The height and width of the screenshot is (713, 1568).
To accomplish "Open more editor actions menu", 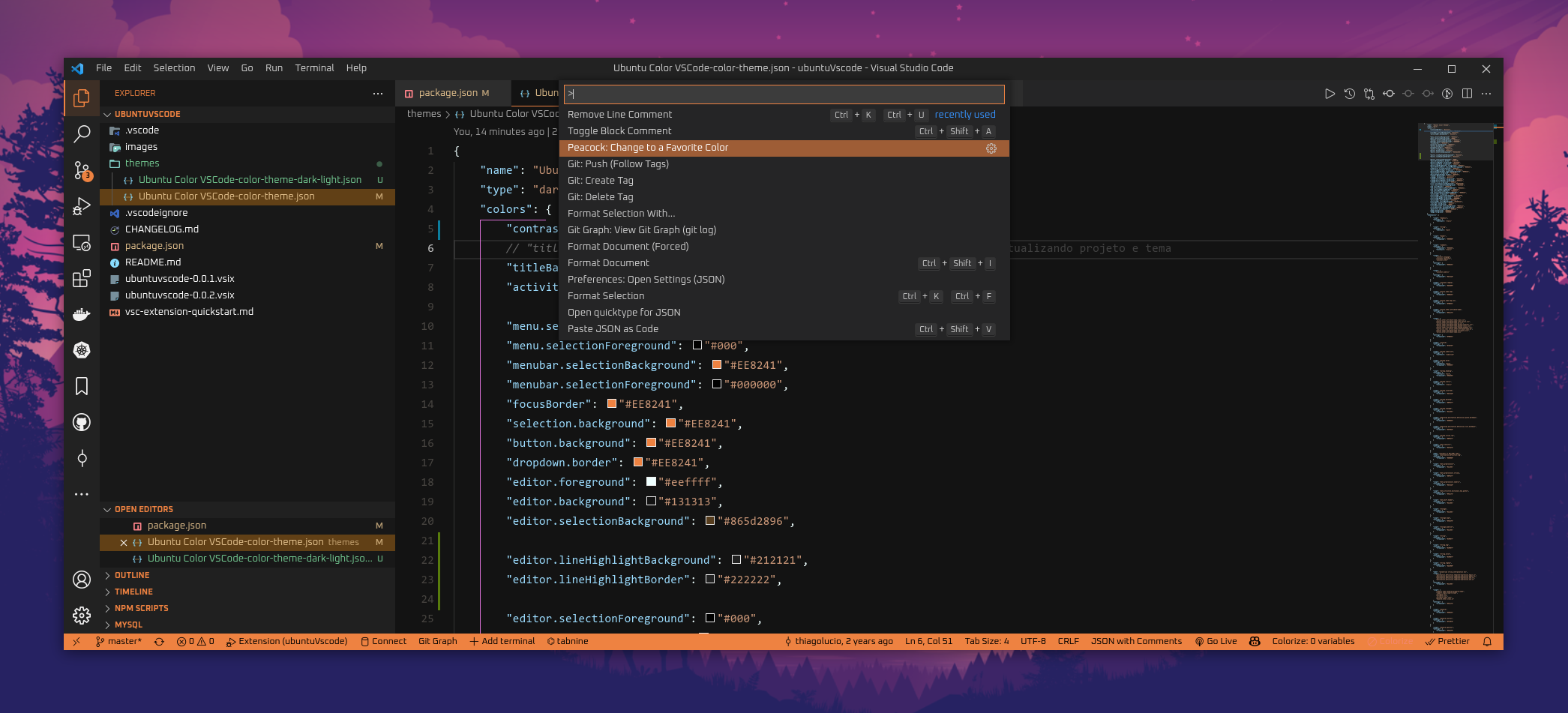I will [x=1486, y=94].
